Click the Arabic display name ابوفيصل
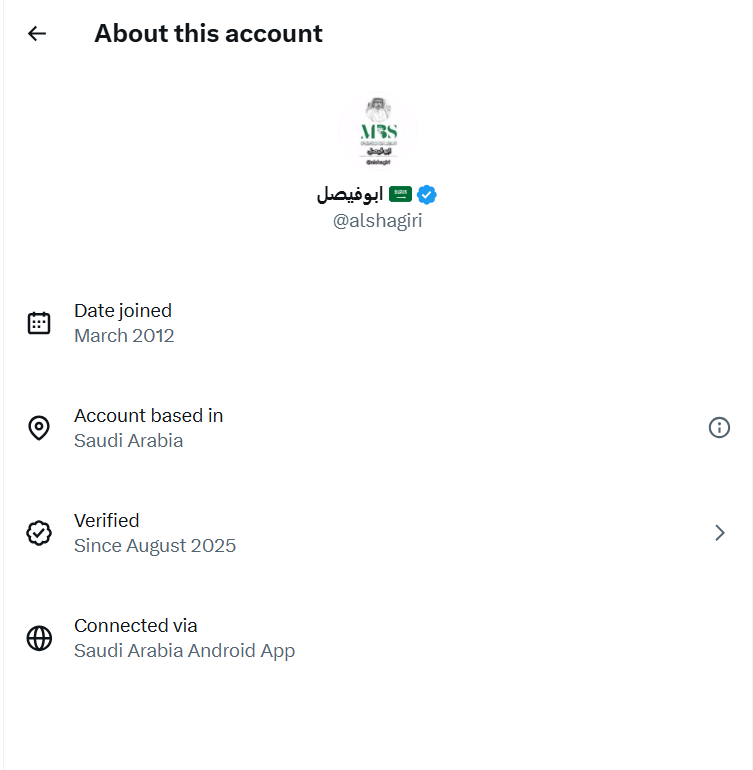This screenshot has width=753, height=770. coord(350,194)
